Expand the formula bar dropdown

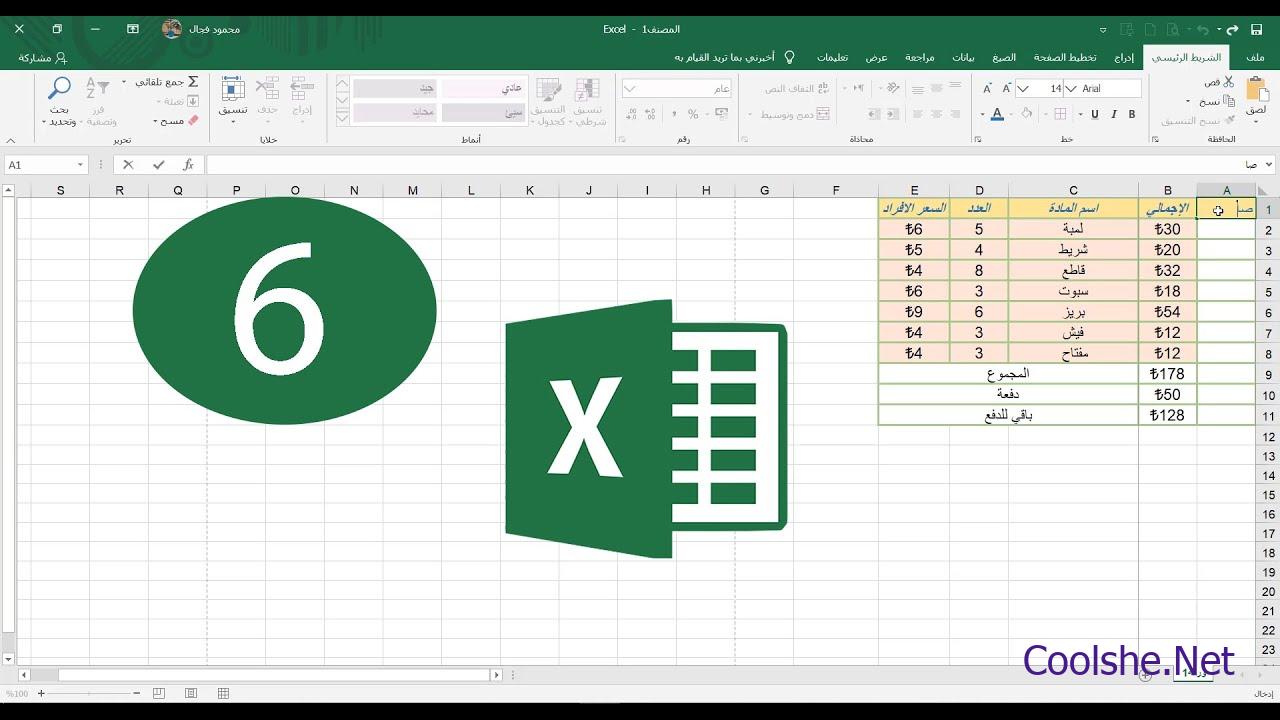[1270, 164]
